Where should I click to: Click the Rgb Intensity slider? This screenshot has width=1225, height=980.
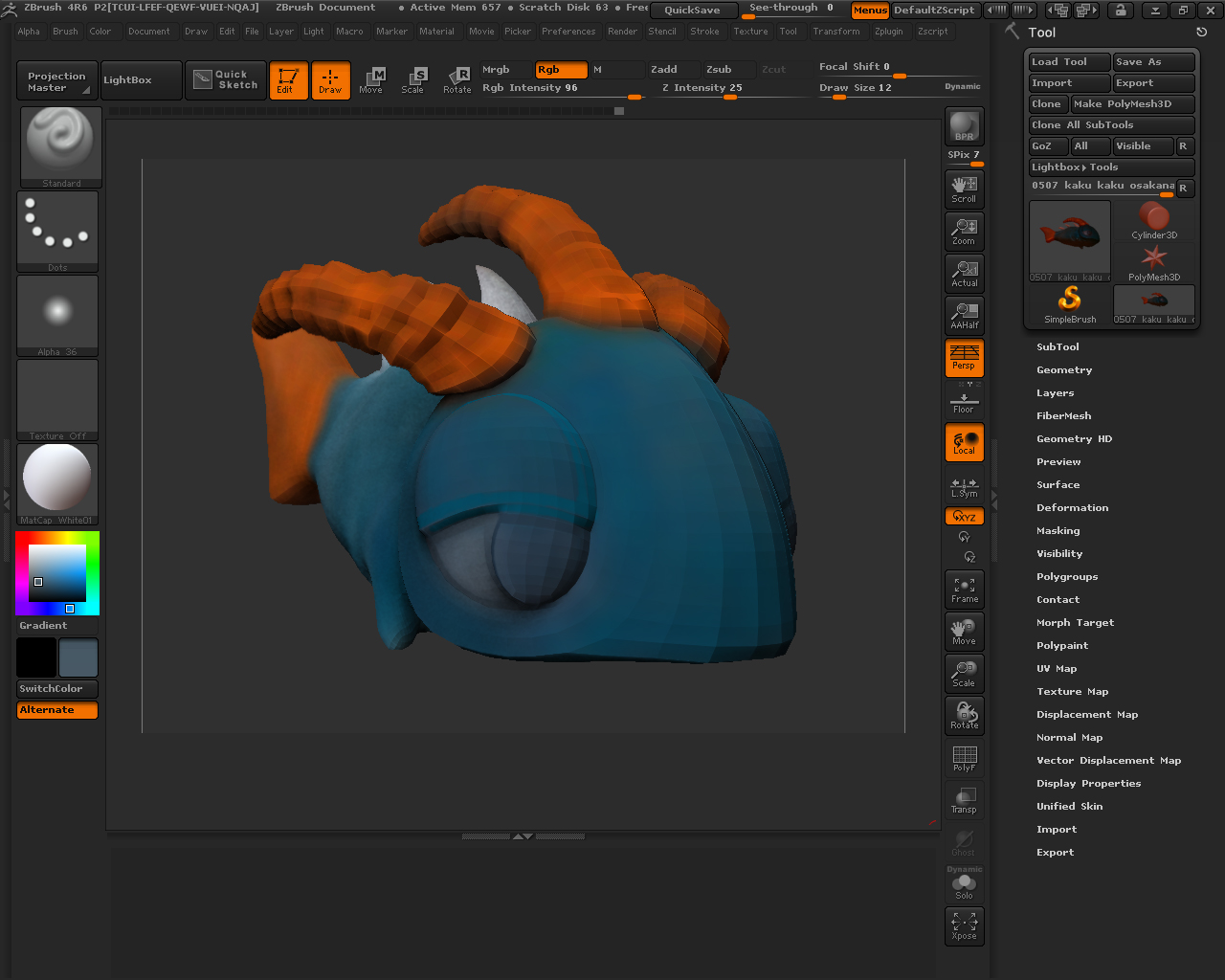(562, 89)
